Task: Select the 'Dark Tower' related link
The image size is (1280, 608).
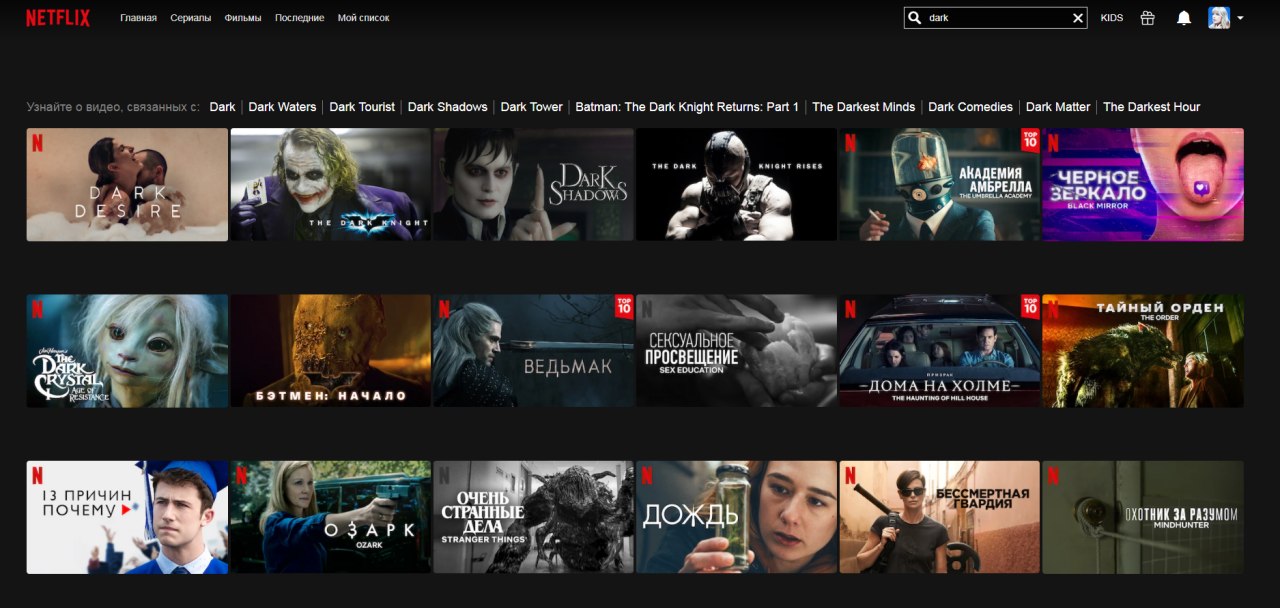Action: click(x=531, y=107)
